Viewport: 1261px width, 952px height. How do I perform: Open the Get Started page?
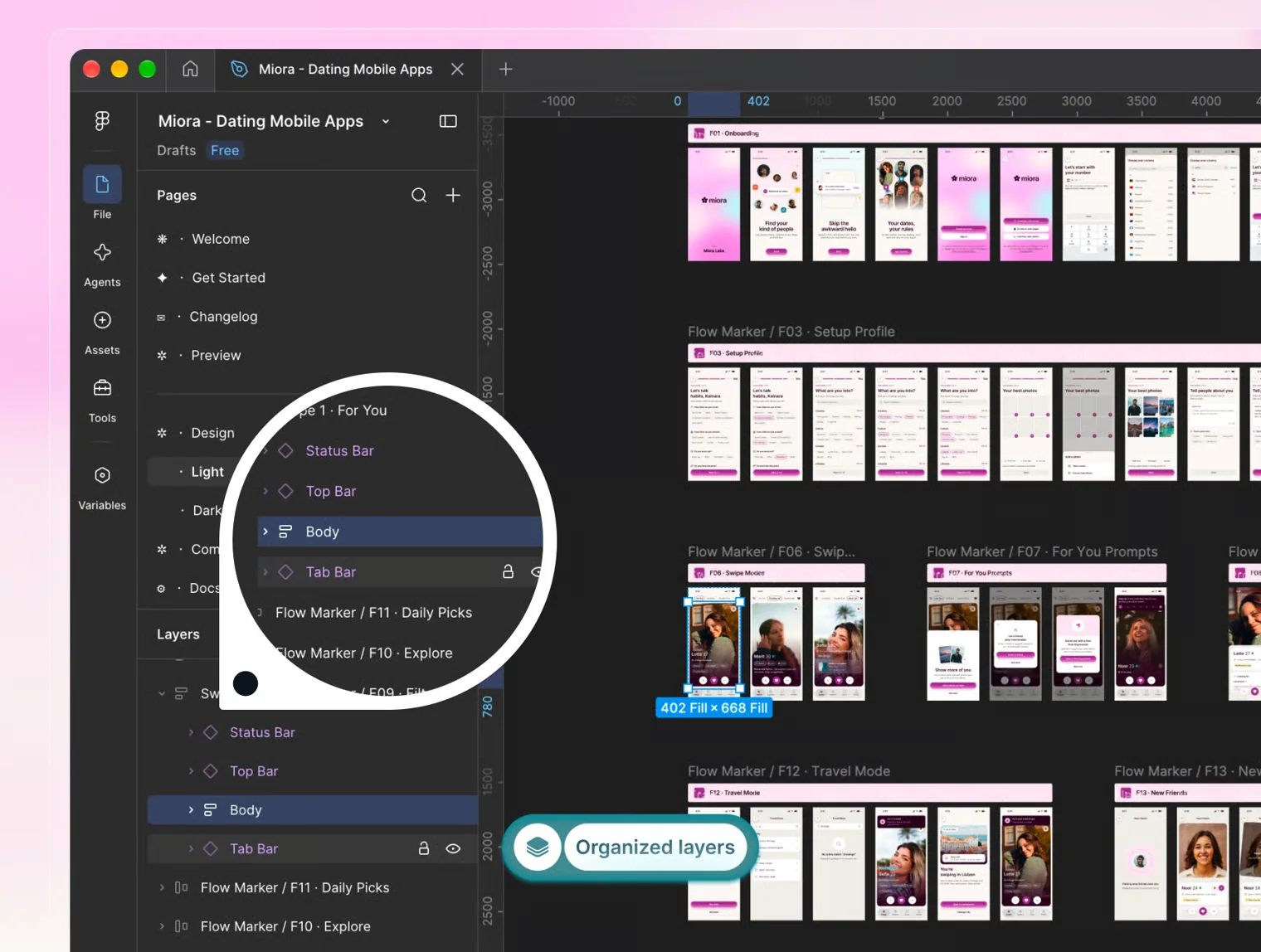229,278
